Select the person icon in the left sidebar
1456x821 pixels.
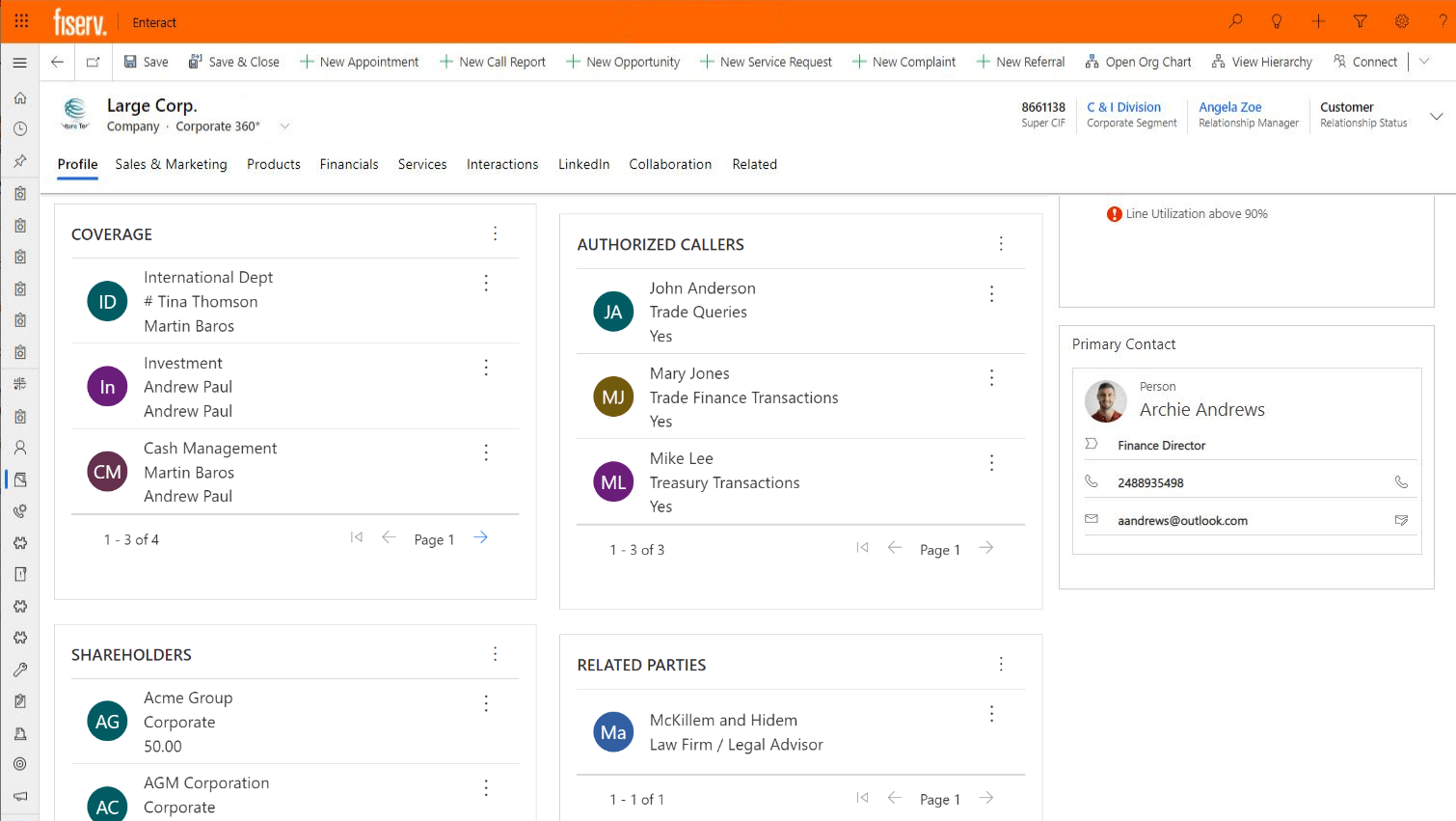[x=19, y=447]
